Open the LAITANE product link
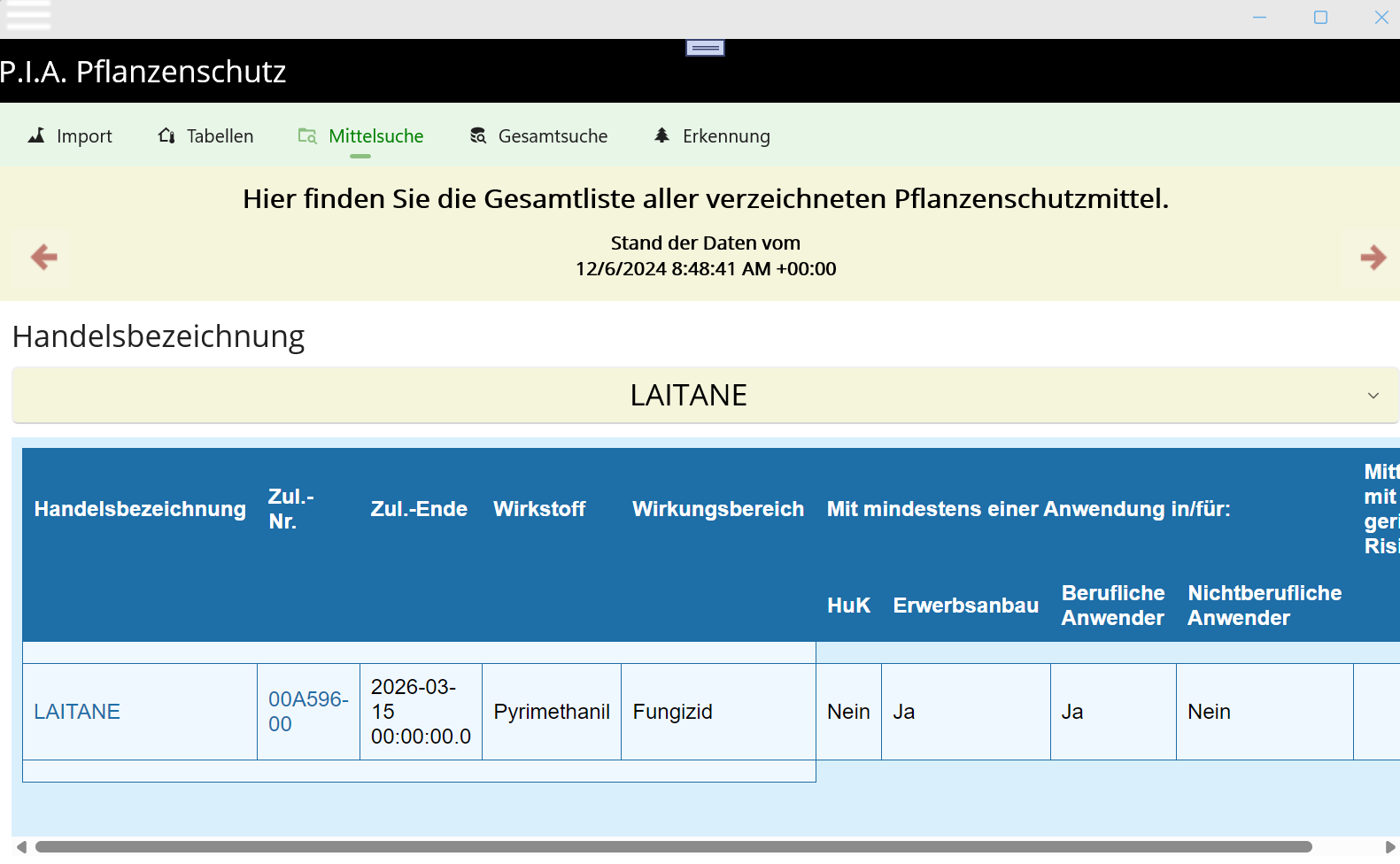The image size is (1400, 864). [77, 712]
